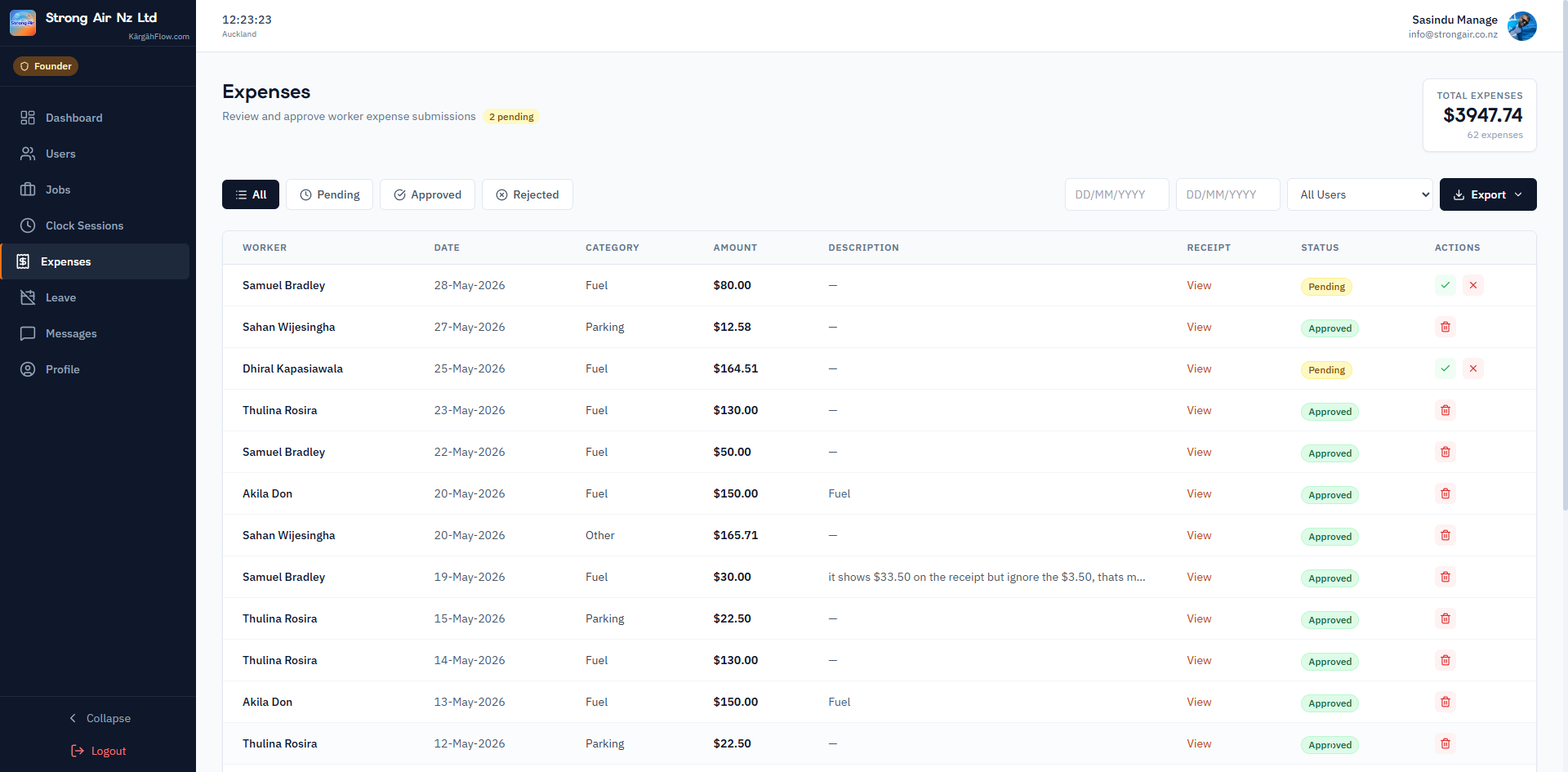Collapse the sidebar
Screen dimensions: 1568x772
98,718
